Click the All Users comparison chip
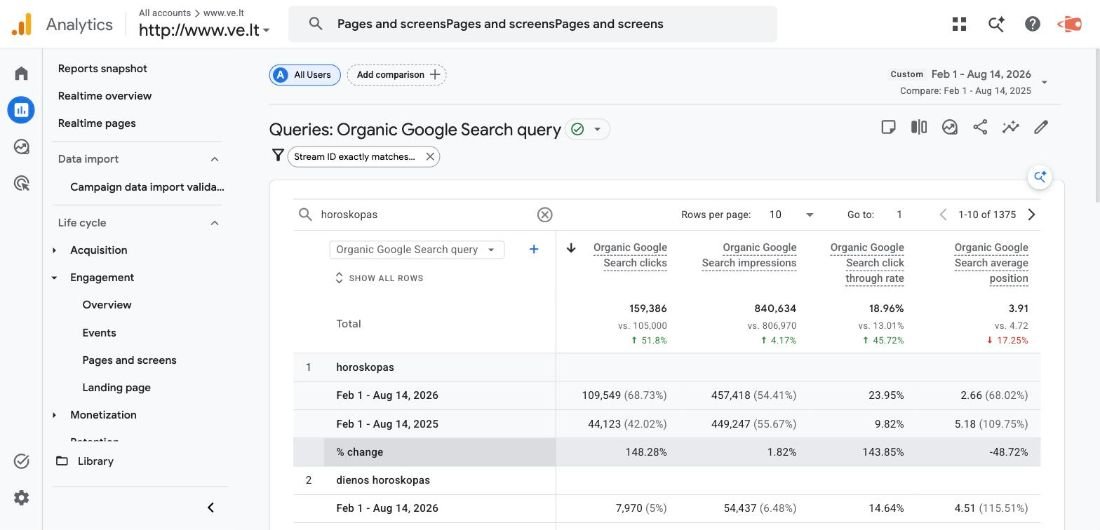This screenshot has width=1100, height=530. coord(305,75)
